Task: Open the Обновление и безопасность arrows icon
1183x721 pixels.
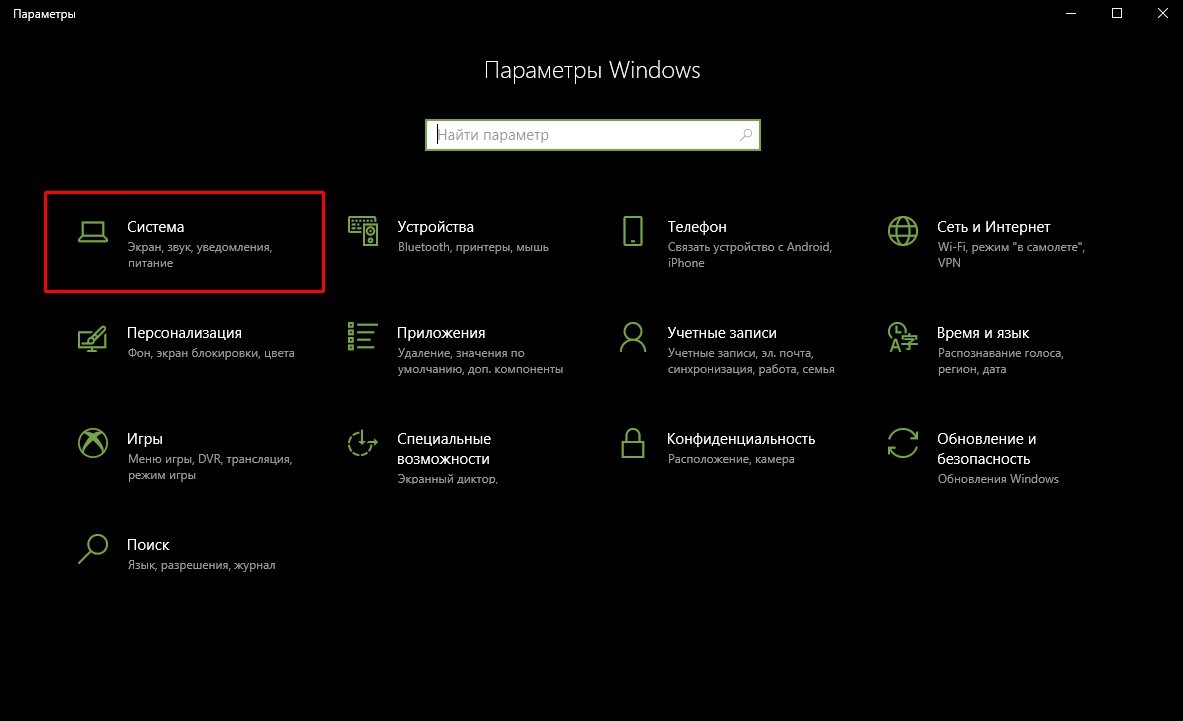Action: 903,443
